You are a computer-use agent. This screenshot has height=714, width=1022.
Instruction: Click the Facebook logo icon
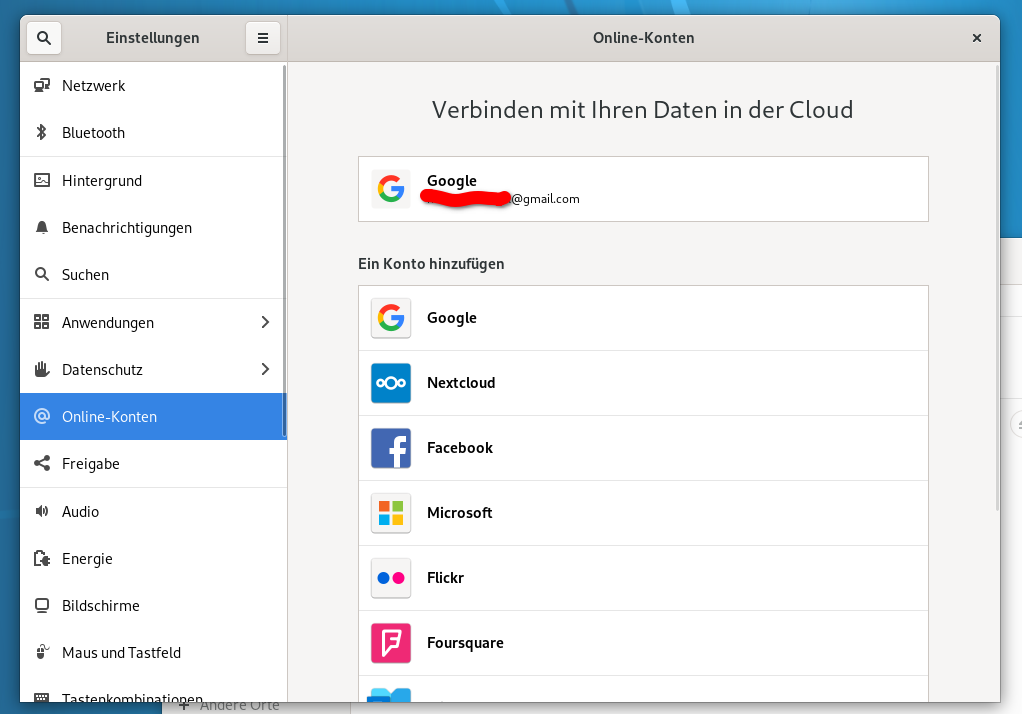(391, 449)
